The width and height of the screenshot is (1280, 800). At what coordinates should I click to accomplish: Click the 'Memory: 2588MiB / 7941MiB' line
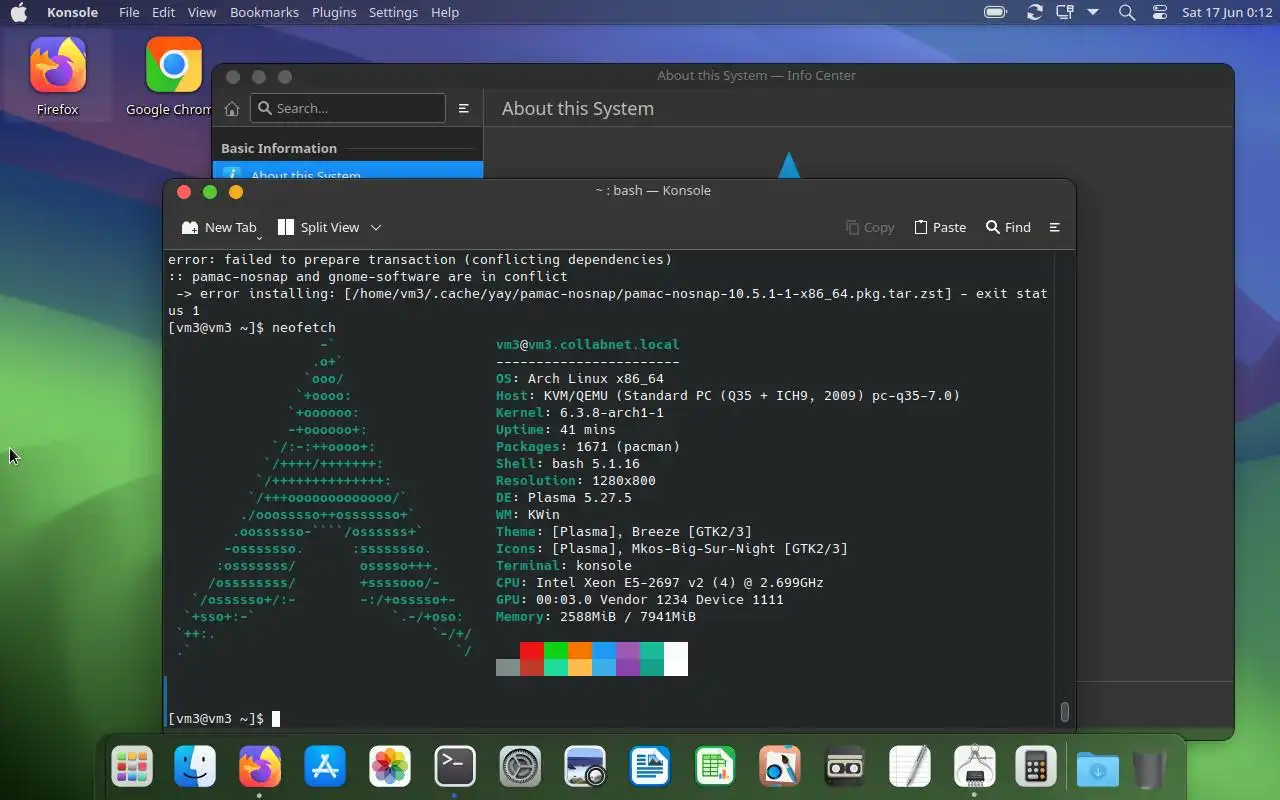tap(596, 617)
